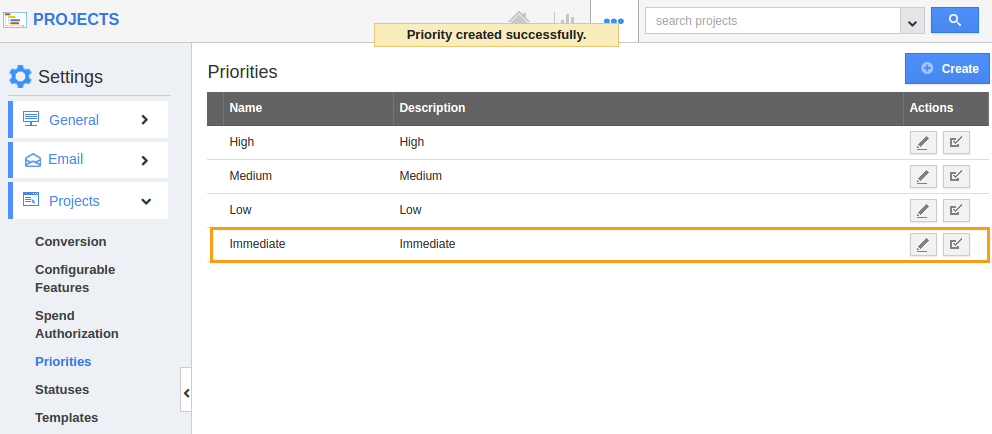
Task: Click the edit pencil icon for High priority
Action: click(x=923, y=143)
